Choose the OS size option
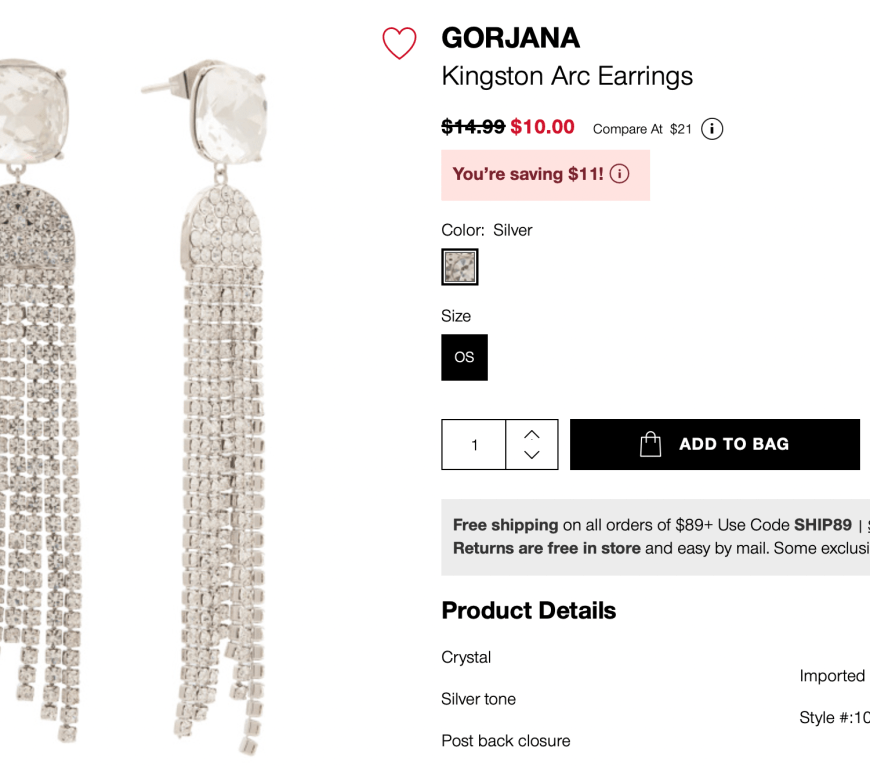The image size is (870, 773). [x=464, y=357]
